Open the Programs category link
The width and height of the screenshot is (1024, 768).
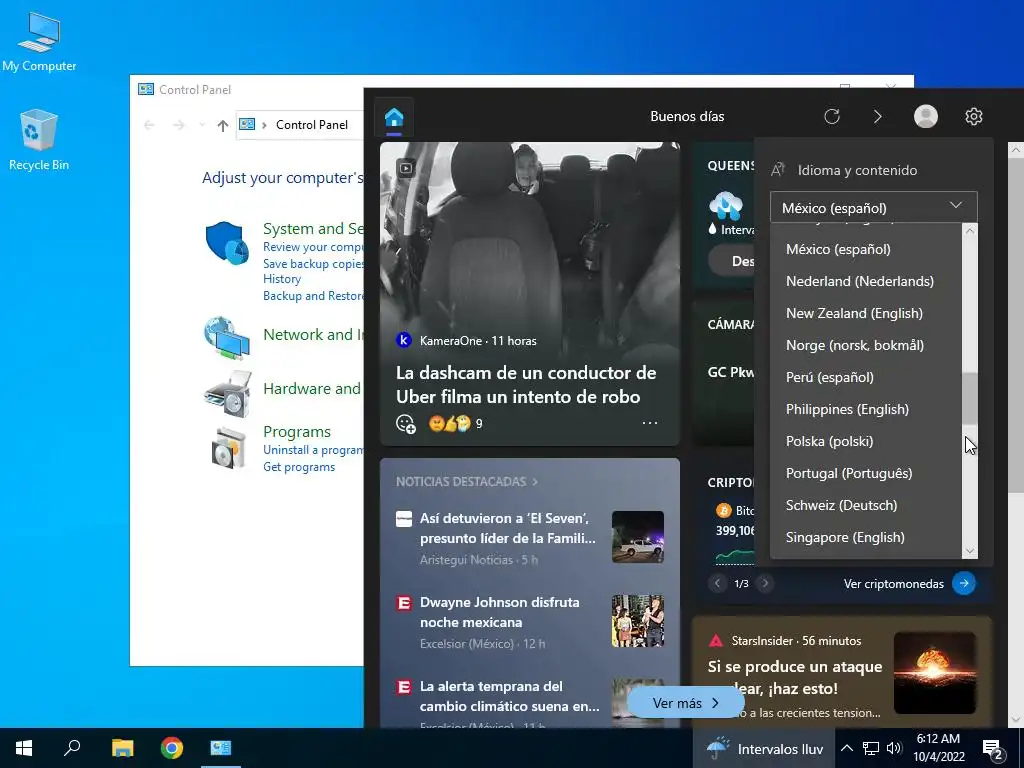[296, 432]
